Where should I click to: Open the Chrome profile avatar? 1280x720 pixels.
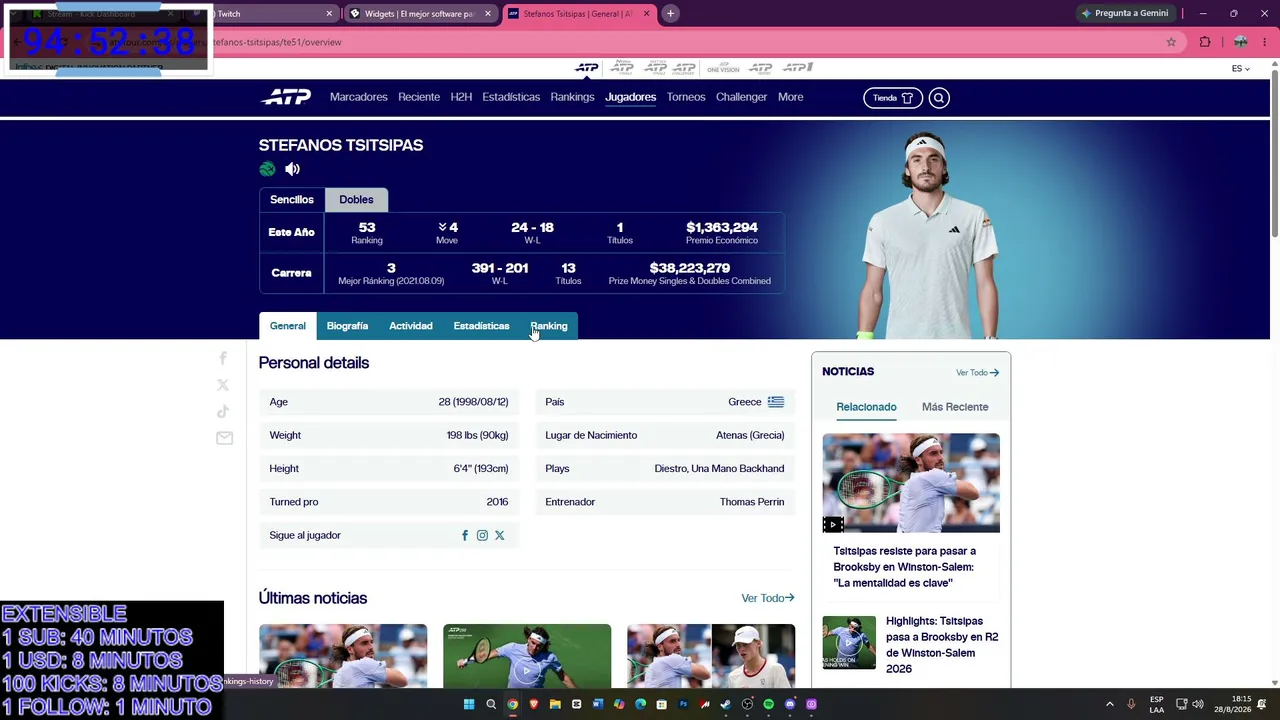click(x=1240, y=42)
